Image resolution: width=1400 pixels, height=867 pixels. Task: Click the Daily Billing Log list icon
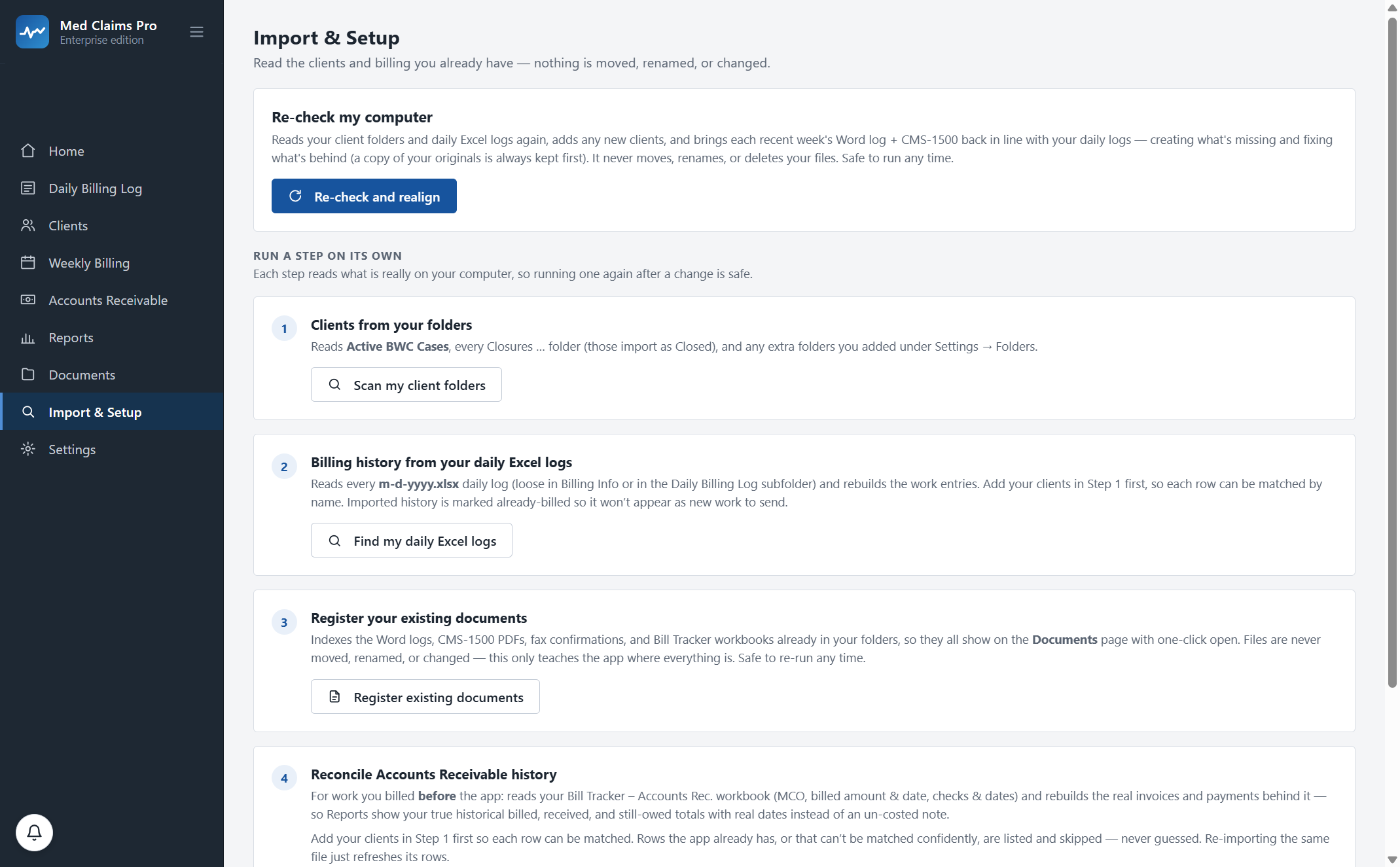(27, 188)
